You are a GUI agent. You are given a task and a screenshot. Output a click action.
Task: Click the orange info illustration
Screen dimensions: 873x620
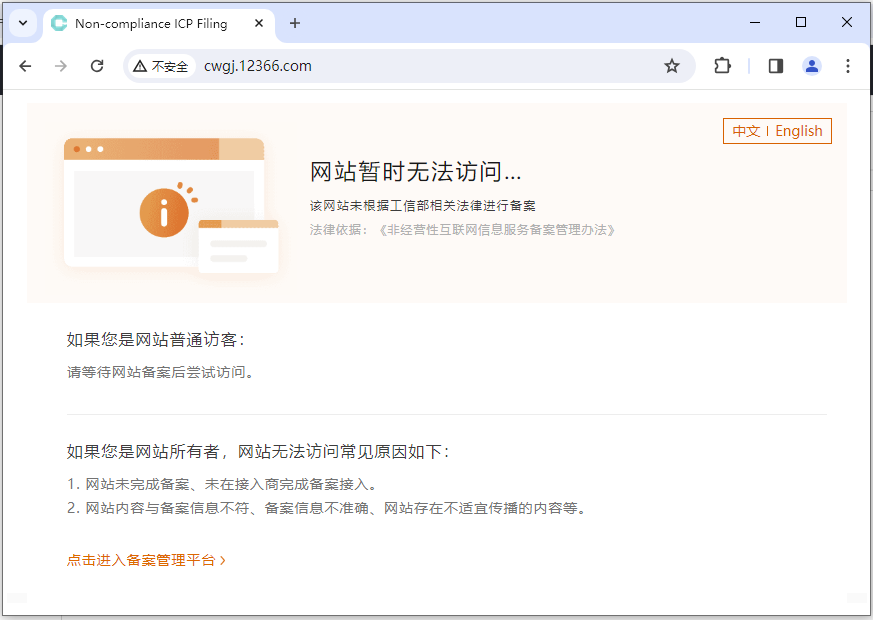point(165,211)
